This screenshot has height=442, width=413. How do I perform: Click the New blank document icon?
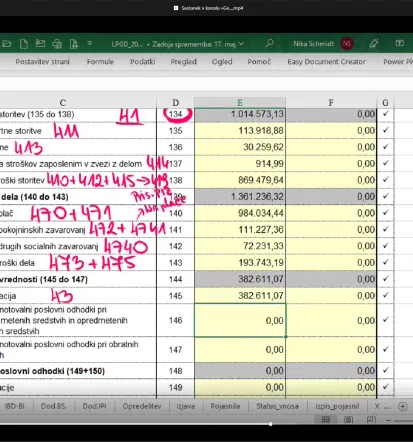tap(24, 44)
